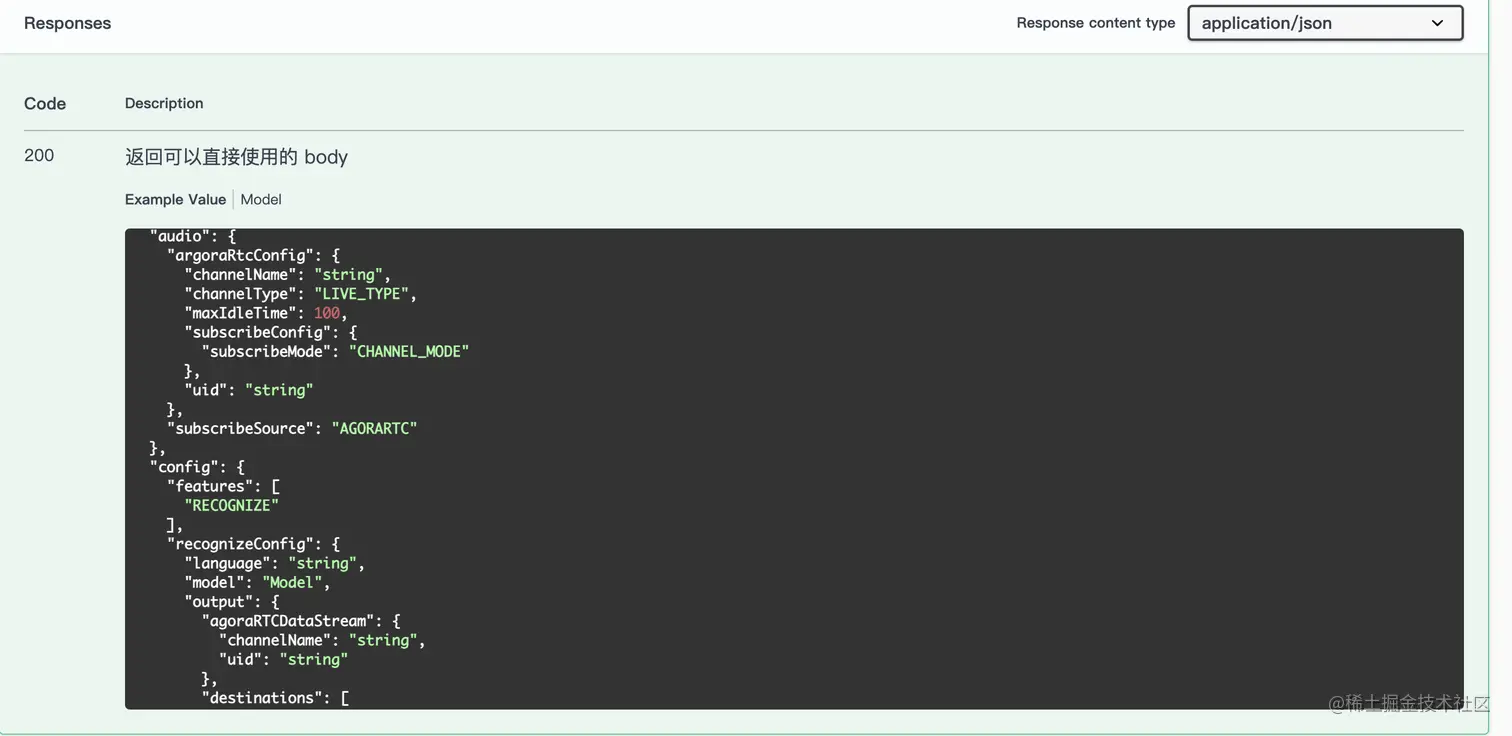Click the "AGORARTC" subscribeSource value
Image resolution: width=1512 pixels, height=736 pixels.
click(x=374, y=428)
